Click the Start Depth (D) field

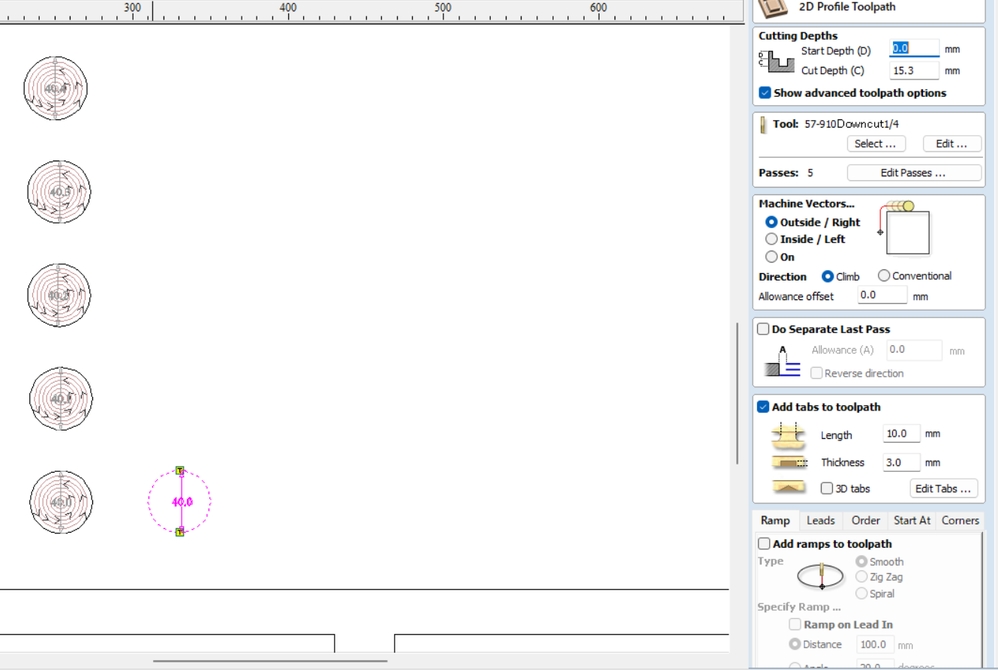click(914, 48)
